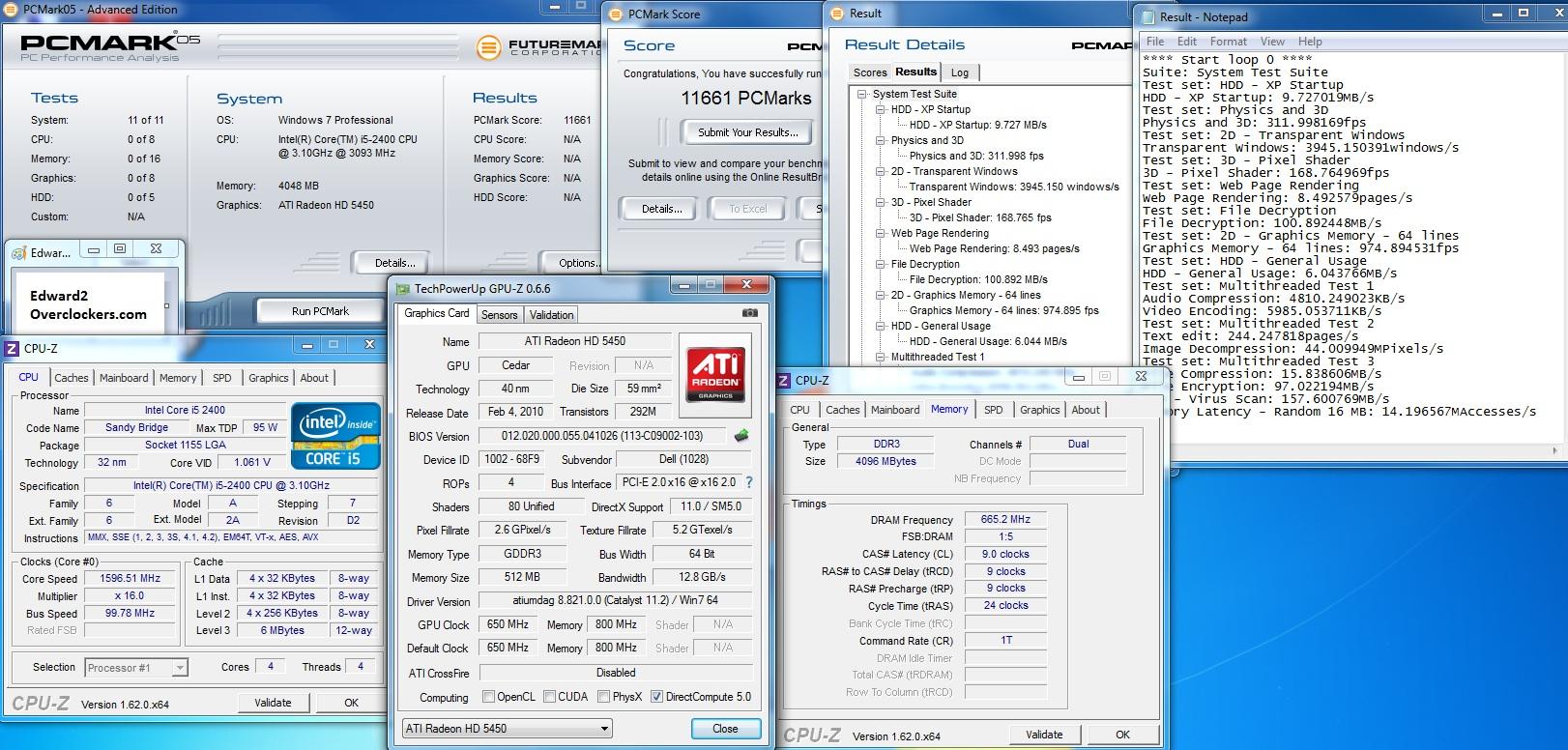Image resolution: width=1568 pixels, height=750 pixels.
Task: Toggle the DirectCompute 5.0 checkbox
Action: coord(656,697)
